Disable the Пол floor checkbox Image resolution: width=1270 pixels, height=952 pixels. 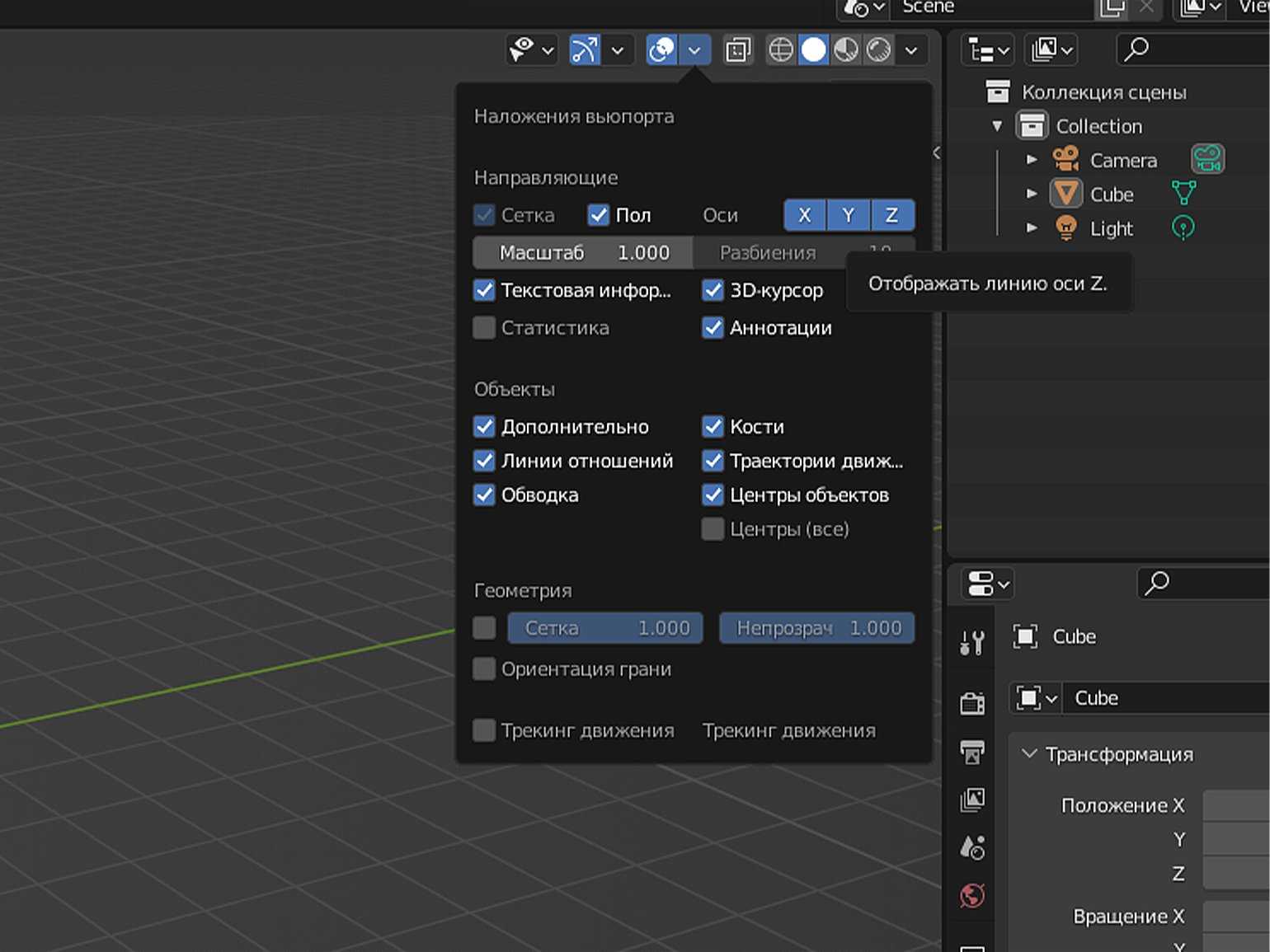tap(598, 215)
